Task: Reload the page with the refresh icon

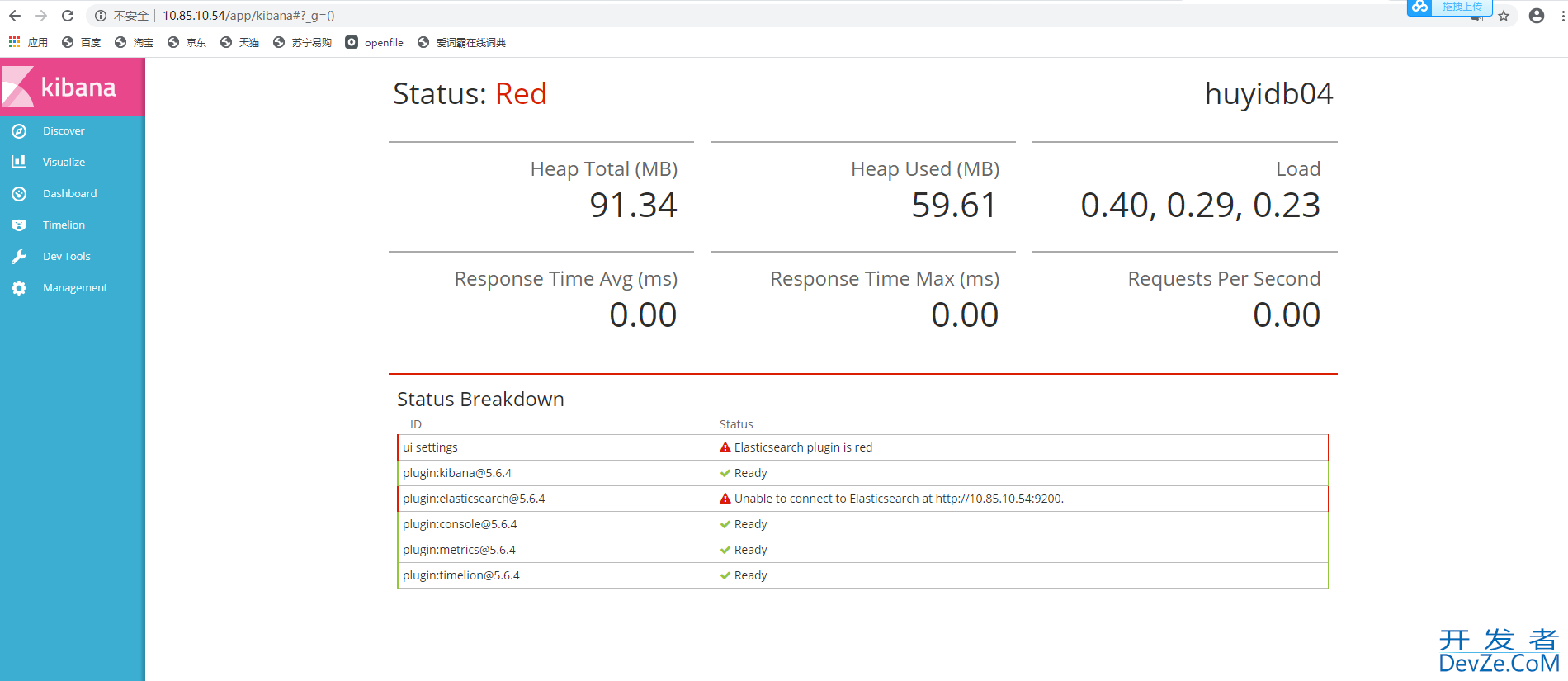Action: tap(68, 16)
